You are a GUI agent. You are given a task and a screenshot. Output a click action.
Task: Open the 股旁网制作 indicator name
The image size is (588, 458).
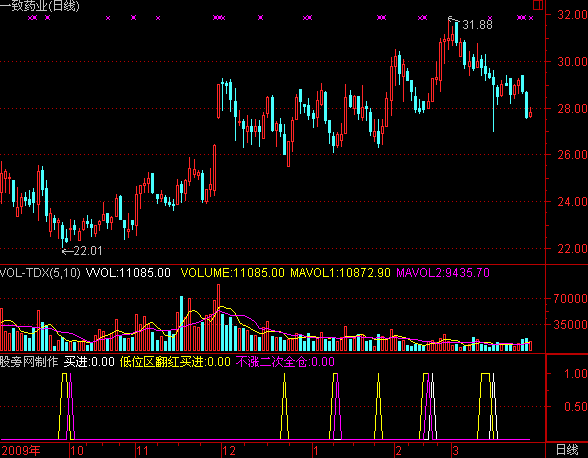point(29,362)
